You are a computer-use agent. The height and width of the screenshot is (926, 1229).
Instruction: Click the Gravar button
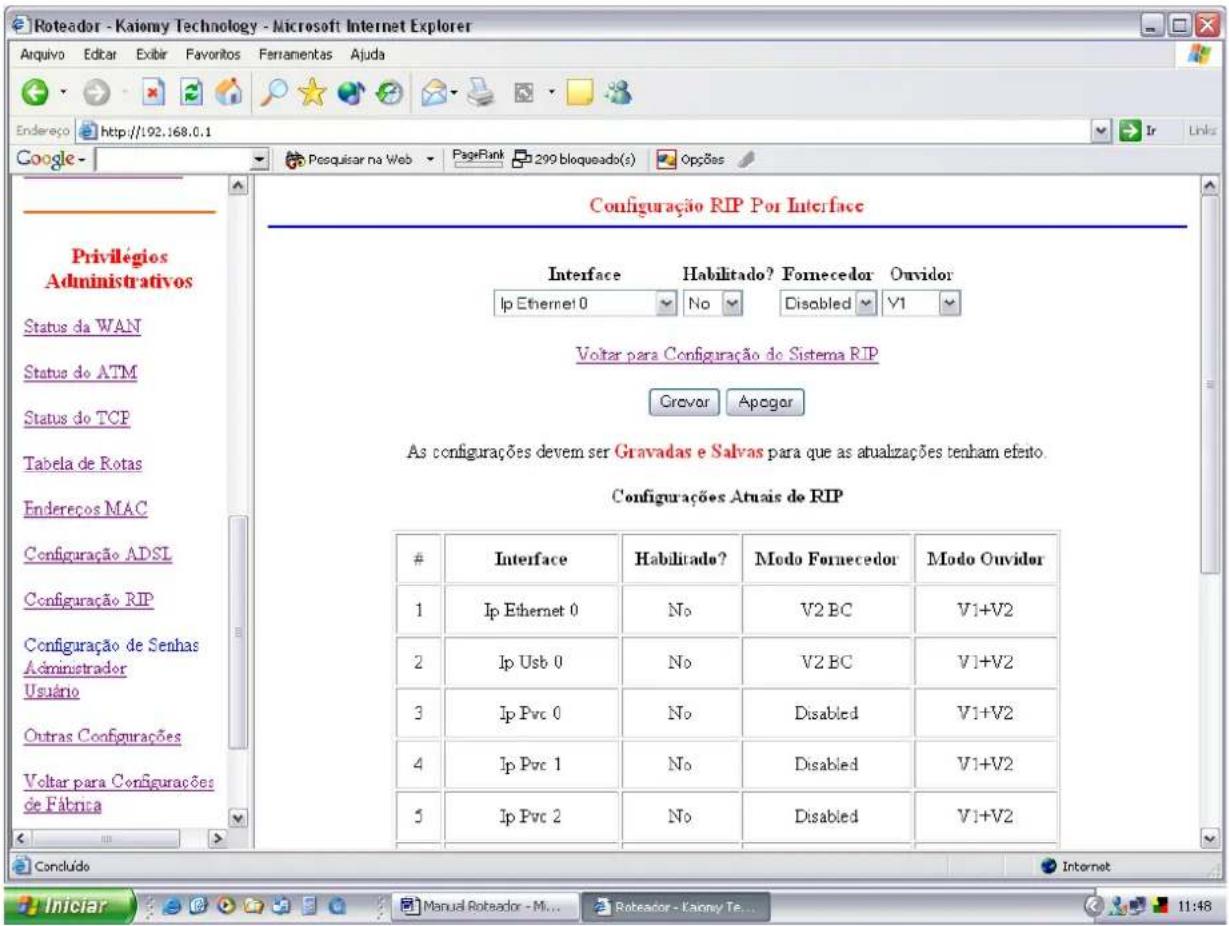point(685,401)
